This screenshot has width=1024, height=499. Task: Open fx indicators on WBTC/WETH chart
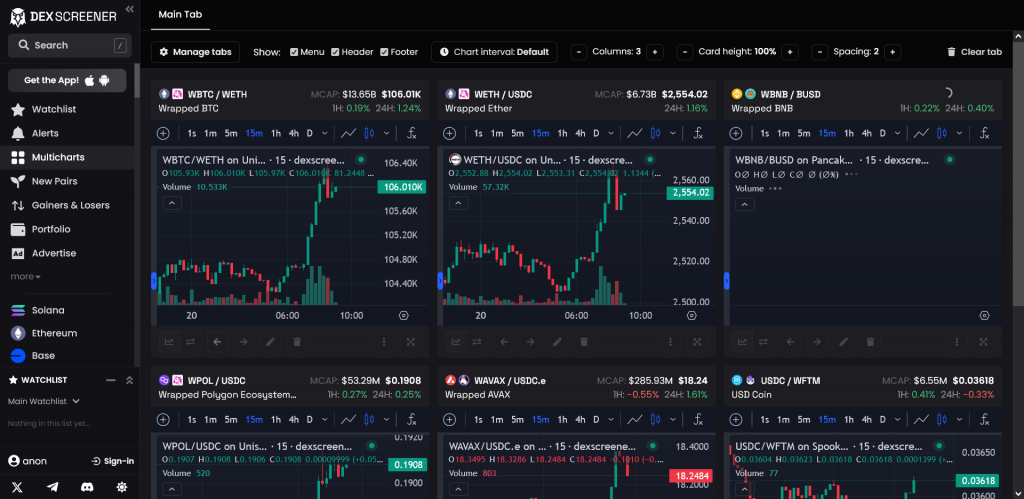tap(411, 133)
